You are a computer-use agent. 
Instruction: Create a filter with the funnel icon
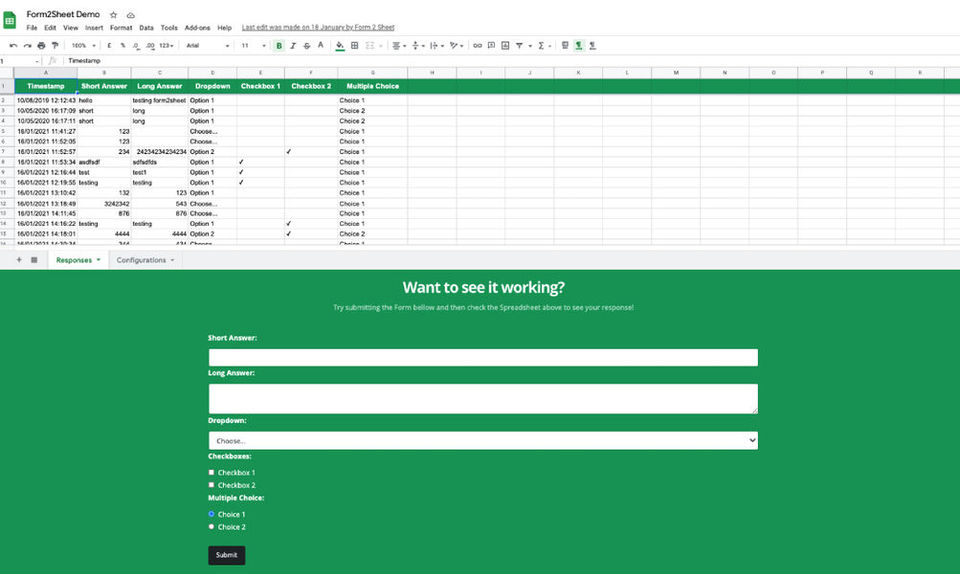pyautogui.click(x=519, y=46)
